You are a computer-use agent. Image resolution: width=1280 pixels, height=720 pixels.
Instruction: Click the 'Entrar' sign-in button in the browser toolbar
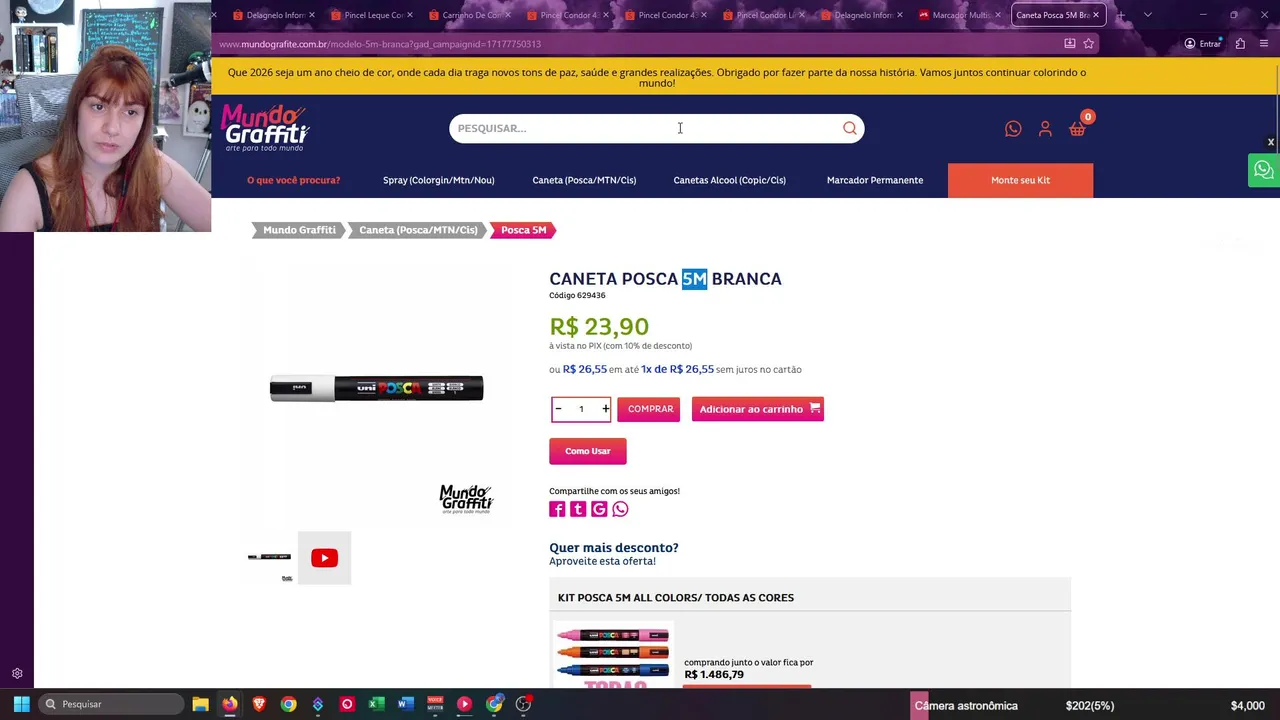[x=1203, y=44]
